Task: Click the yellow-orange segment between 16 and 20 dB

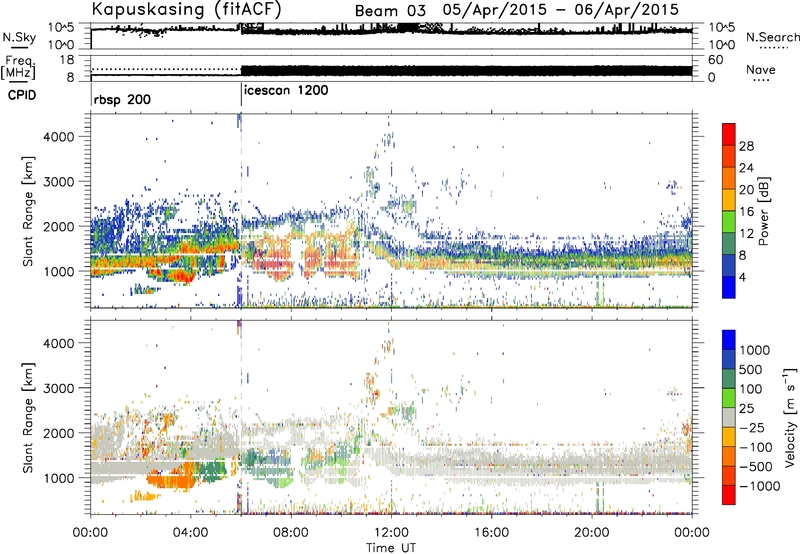Action: click(x=729, y=200)
